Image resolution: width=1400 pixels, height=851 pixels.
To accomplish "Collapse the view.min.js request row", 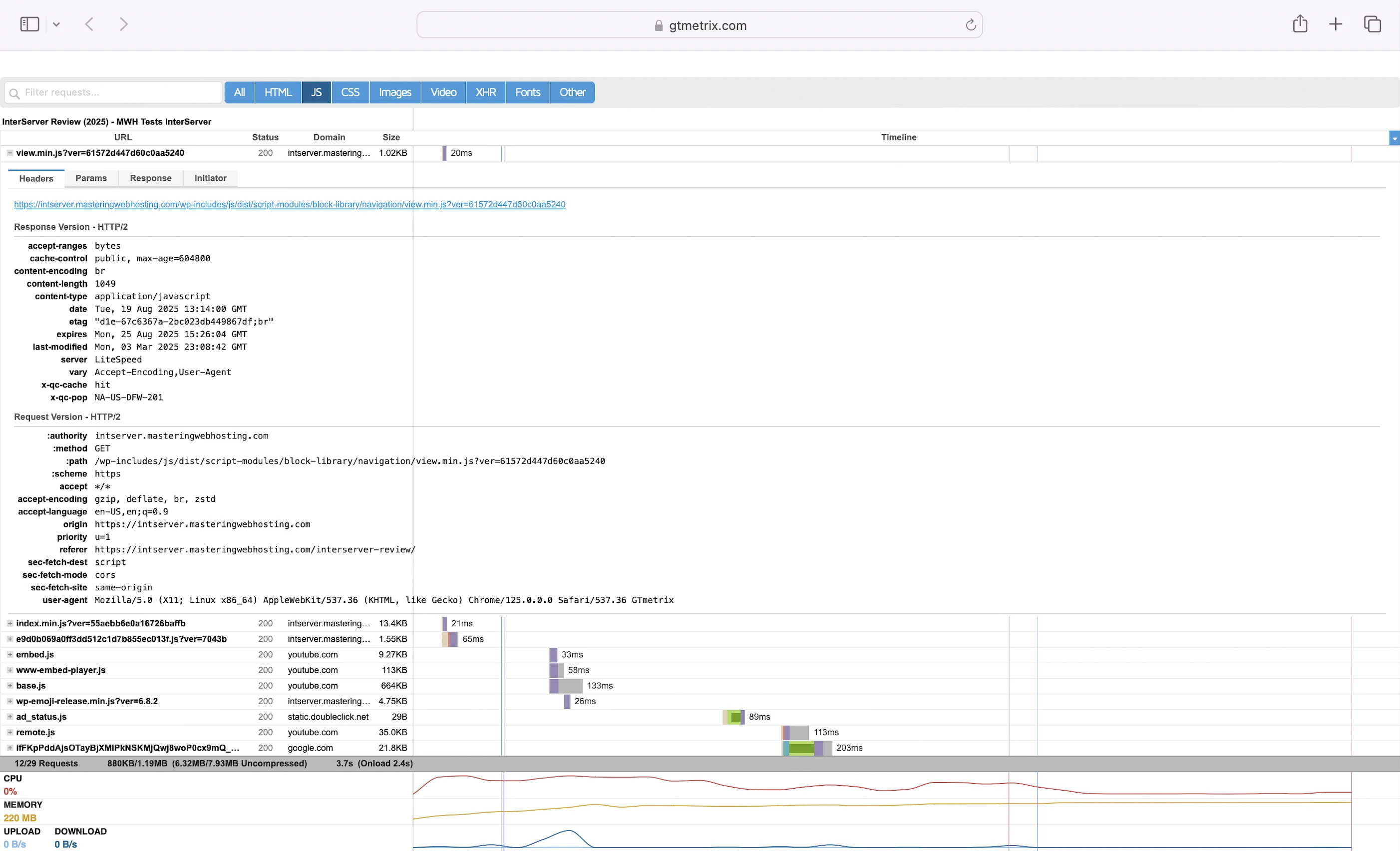I will tap(9, 153).
